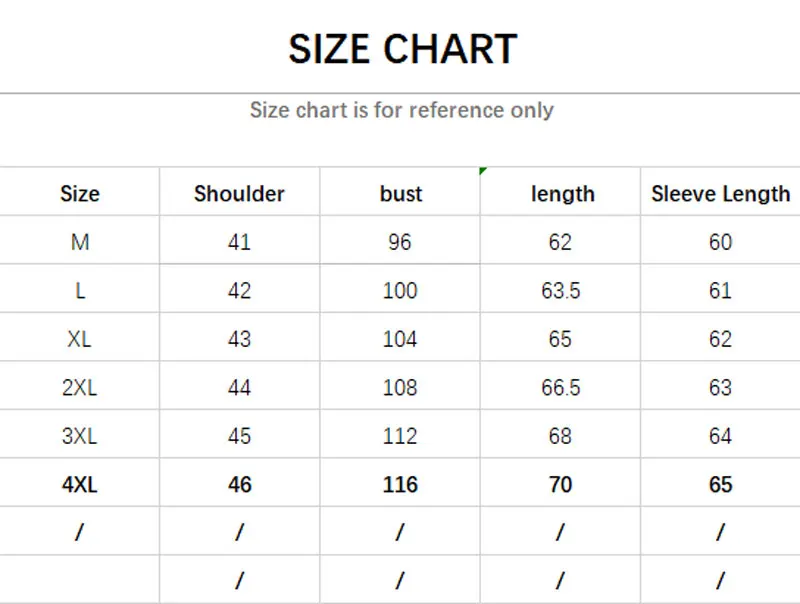Screen dimensions: 800x604
Task: Select the bust value 112 cell
Action: point(400,436)
